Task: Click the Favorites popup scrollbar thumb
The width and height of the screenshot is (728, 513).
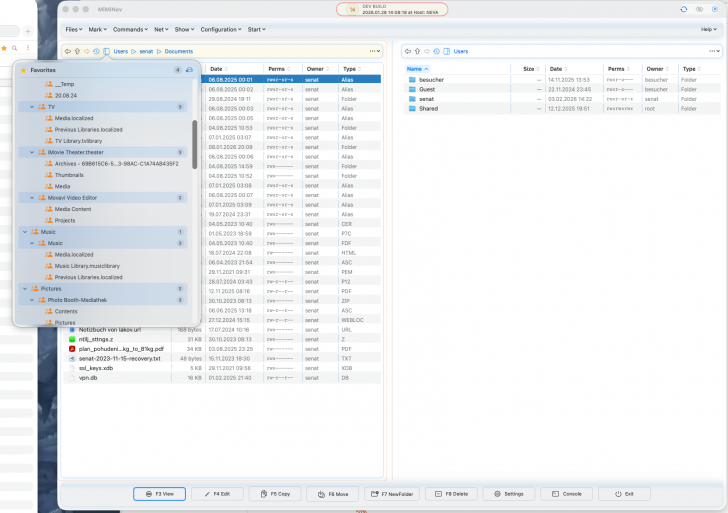Action: click(195, 144)
